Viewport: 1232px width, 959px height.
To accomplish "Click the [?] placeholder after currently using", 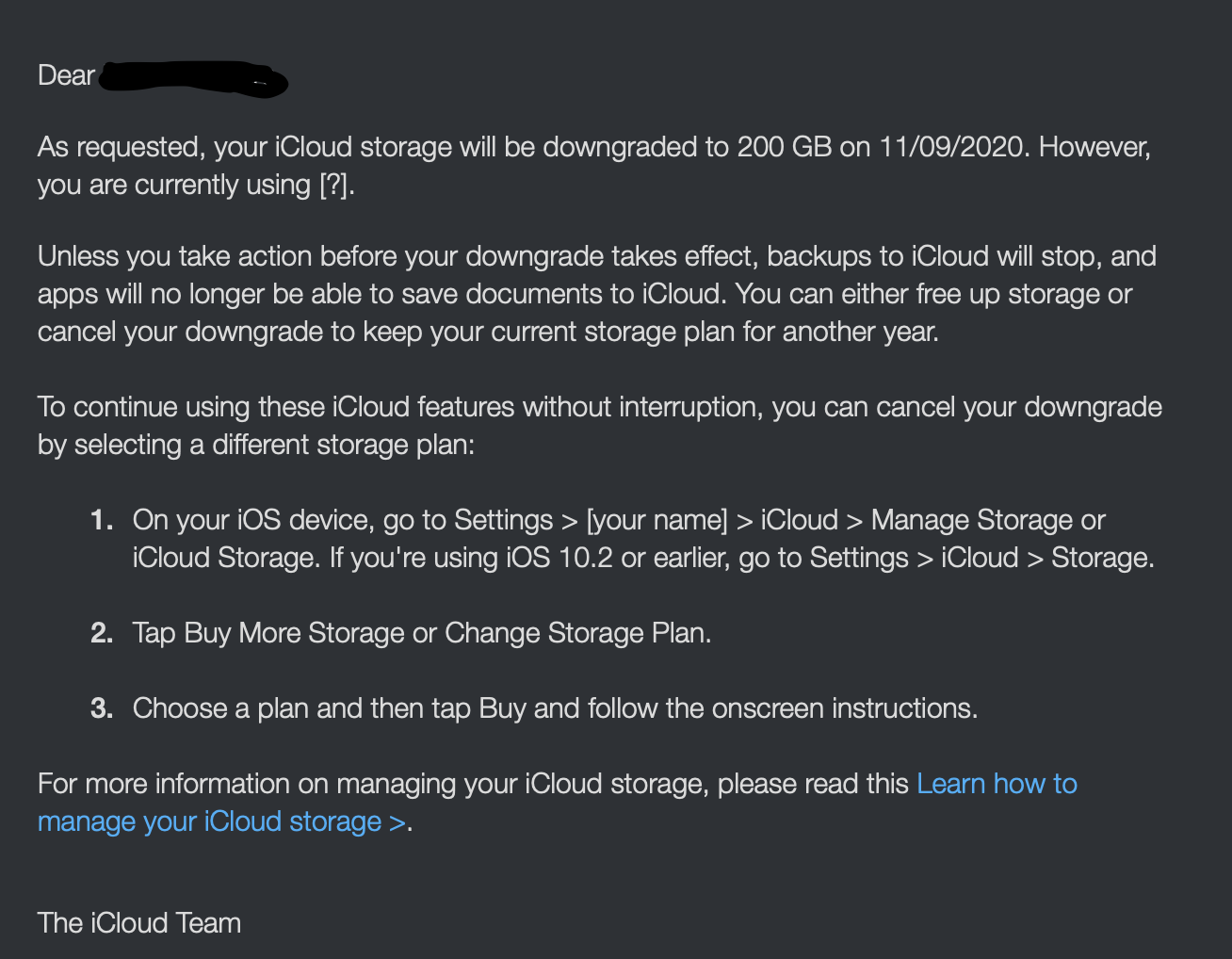I will click(x=336, y=185).
